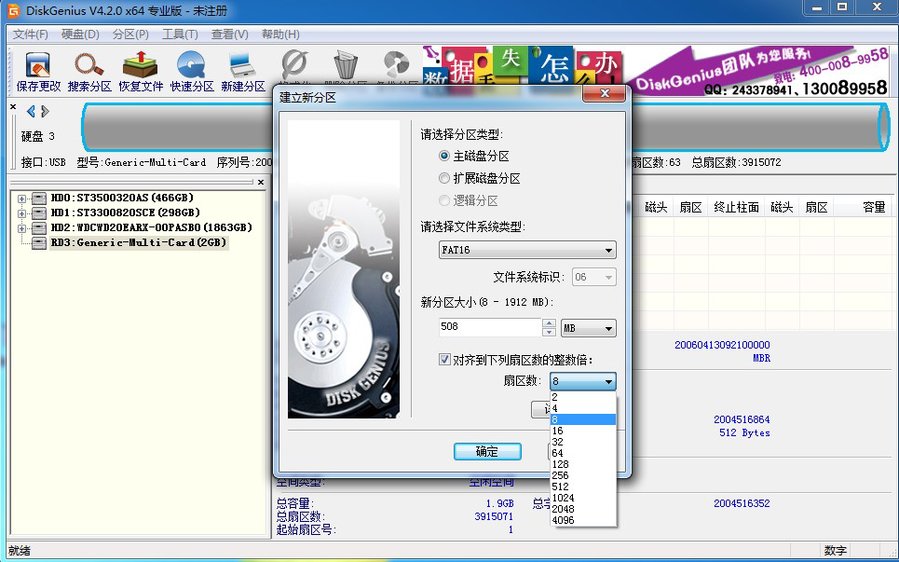Screen dimensions: 899x562
Task: Choose 2048 from sector count list
Action: 563,509
